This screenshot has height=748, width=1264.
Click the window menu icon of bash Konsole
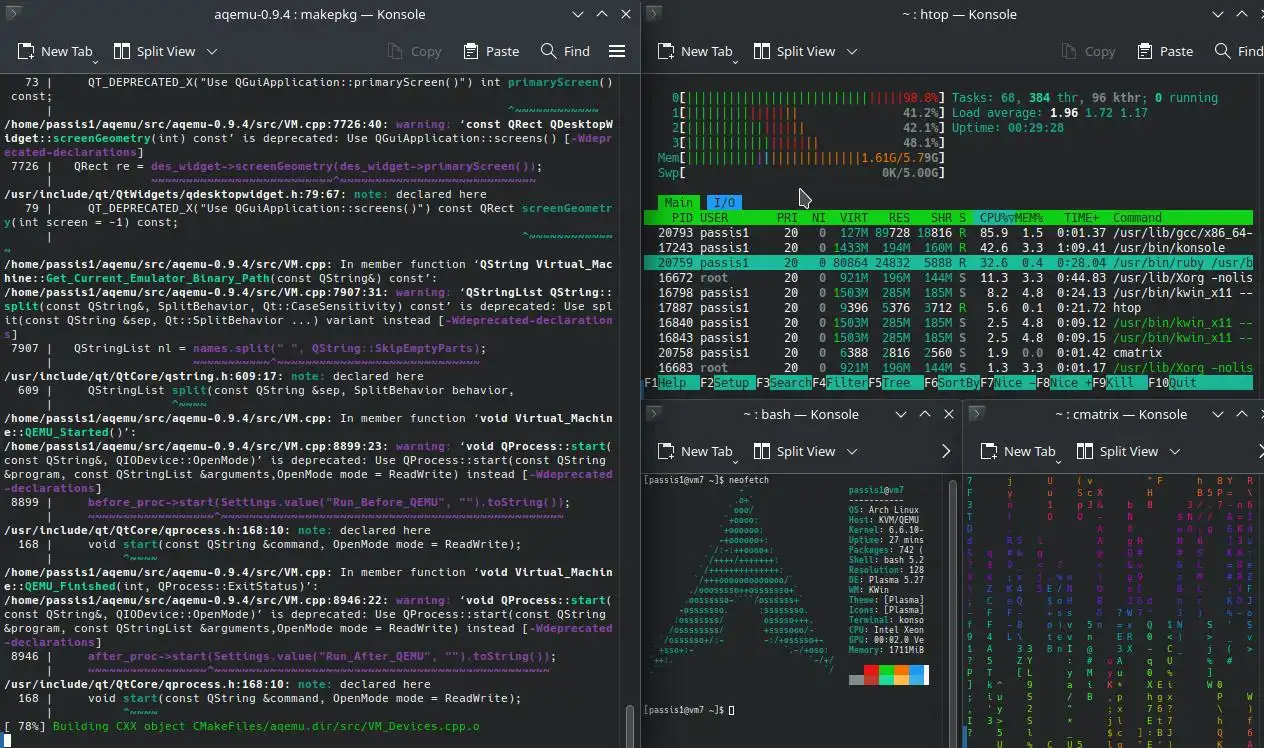tap(653, 414)
